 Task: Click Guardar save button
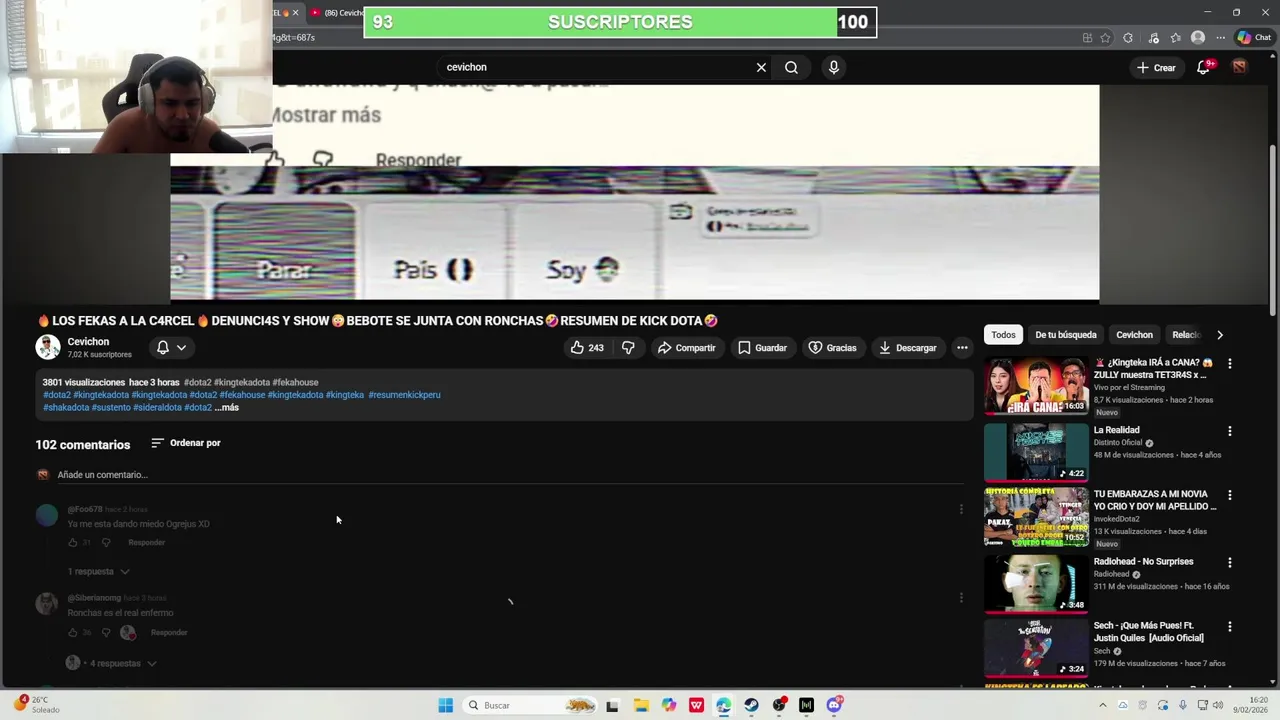pos(762,348)
